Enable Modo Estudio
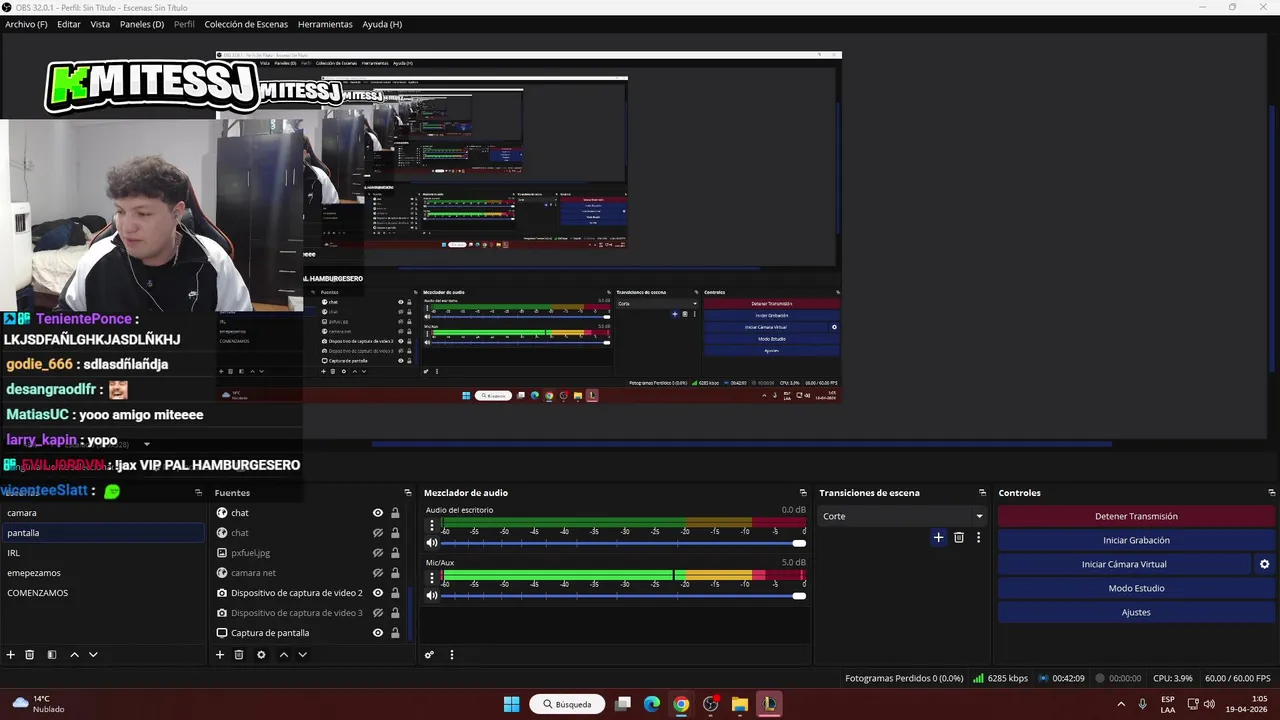1280x720 pixels. [1136, 588]
